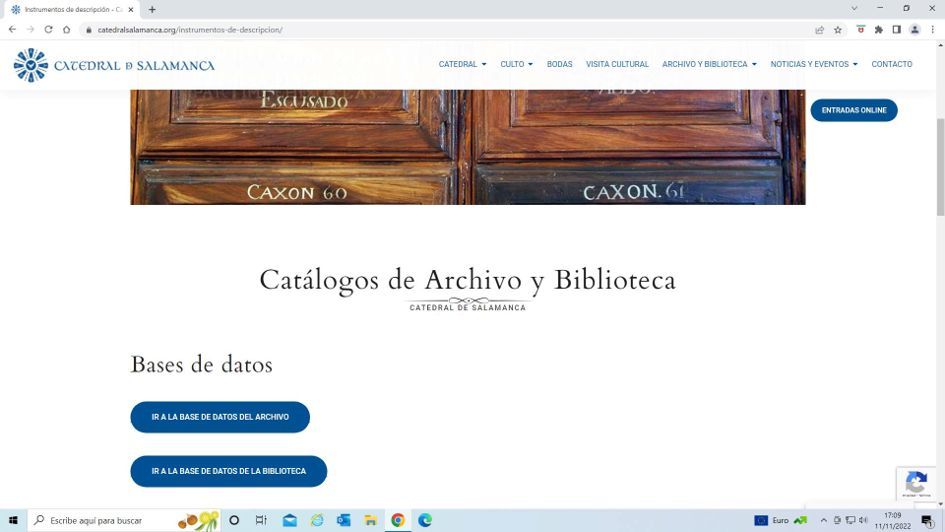
Task: Expand the ARCHIVO Y BIBLIOTECA dropdown
Action: pos(709,64)
